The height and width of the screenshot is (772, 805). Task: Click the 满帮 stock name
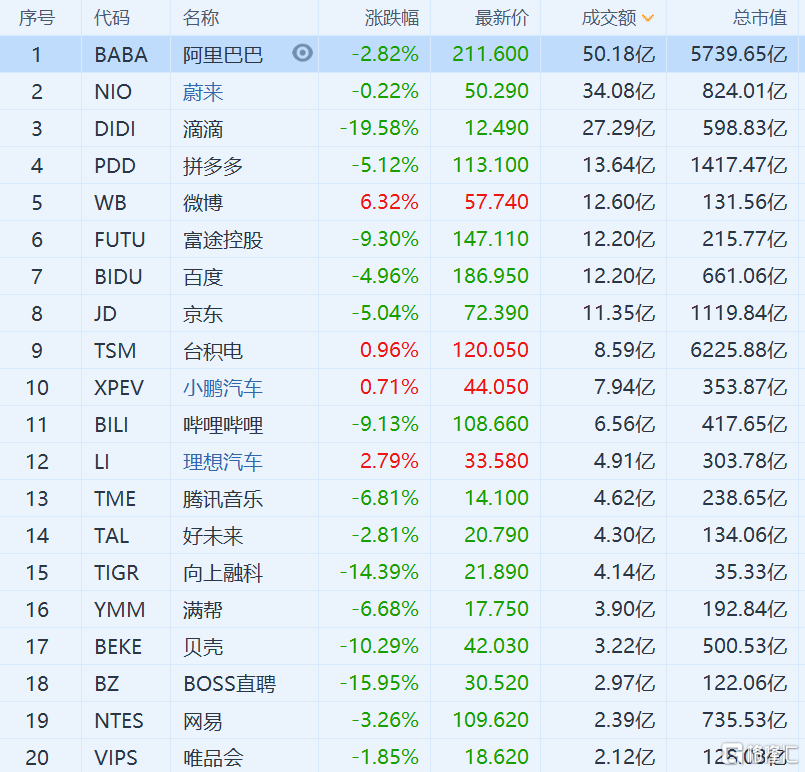click(203, 609)
